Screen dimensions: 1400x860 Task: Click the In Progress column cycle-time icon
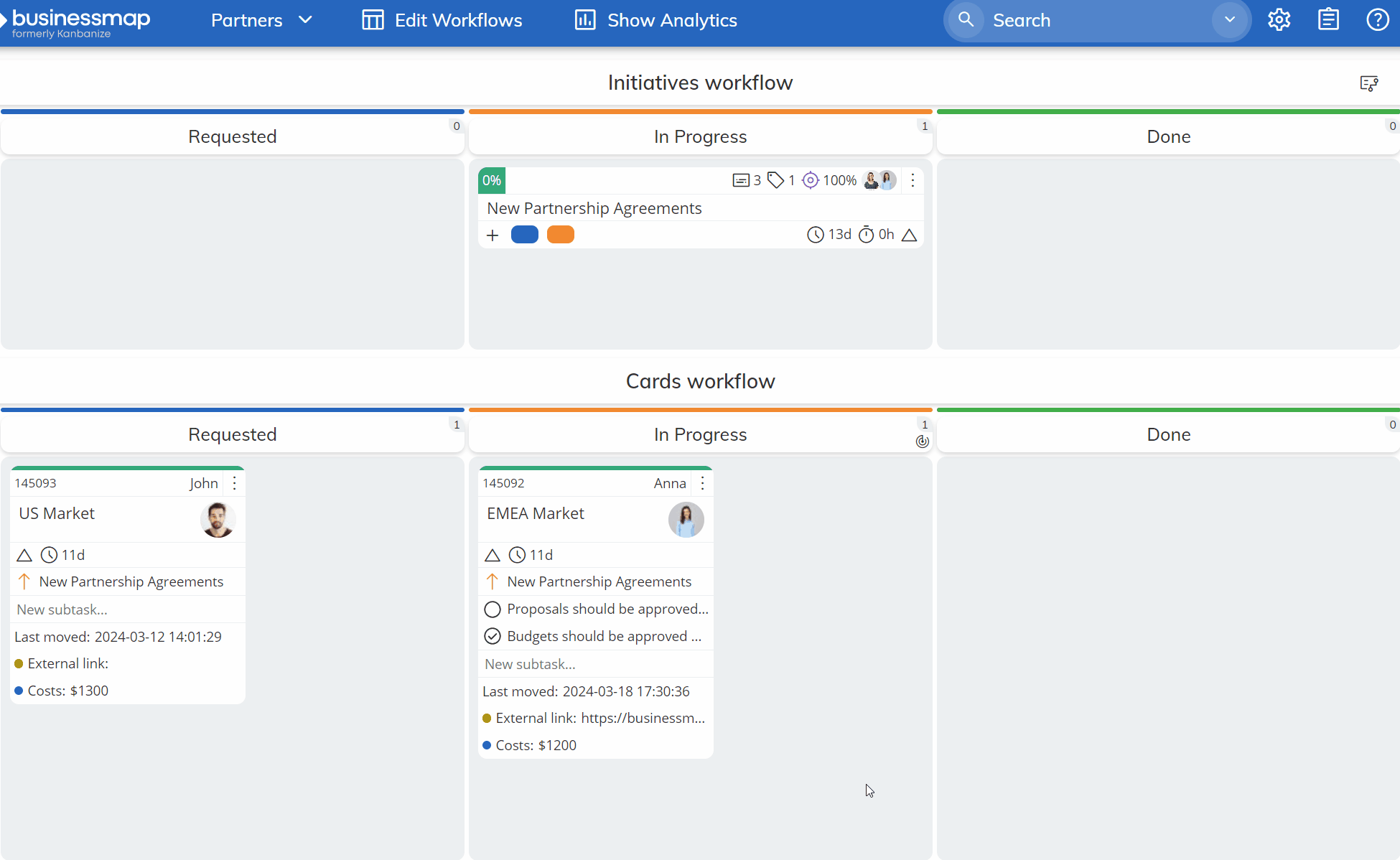[923, 441]
